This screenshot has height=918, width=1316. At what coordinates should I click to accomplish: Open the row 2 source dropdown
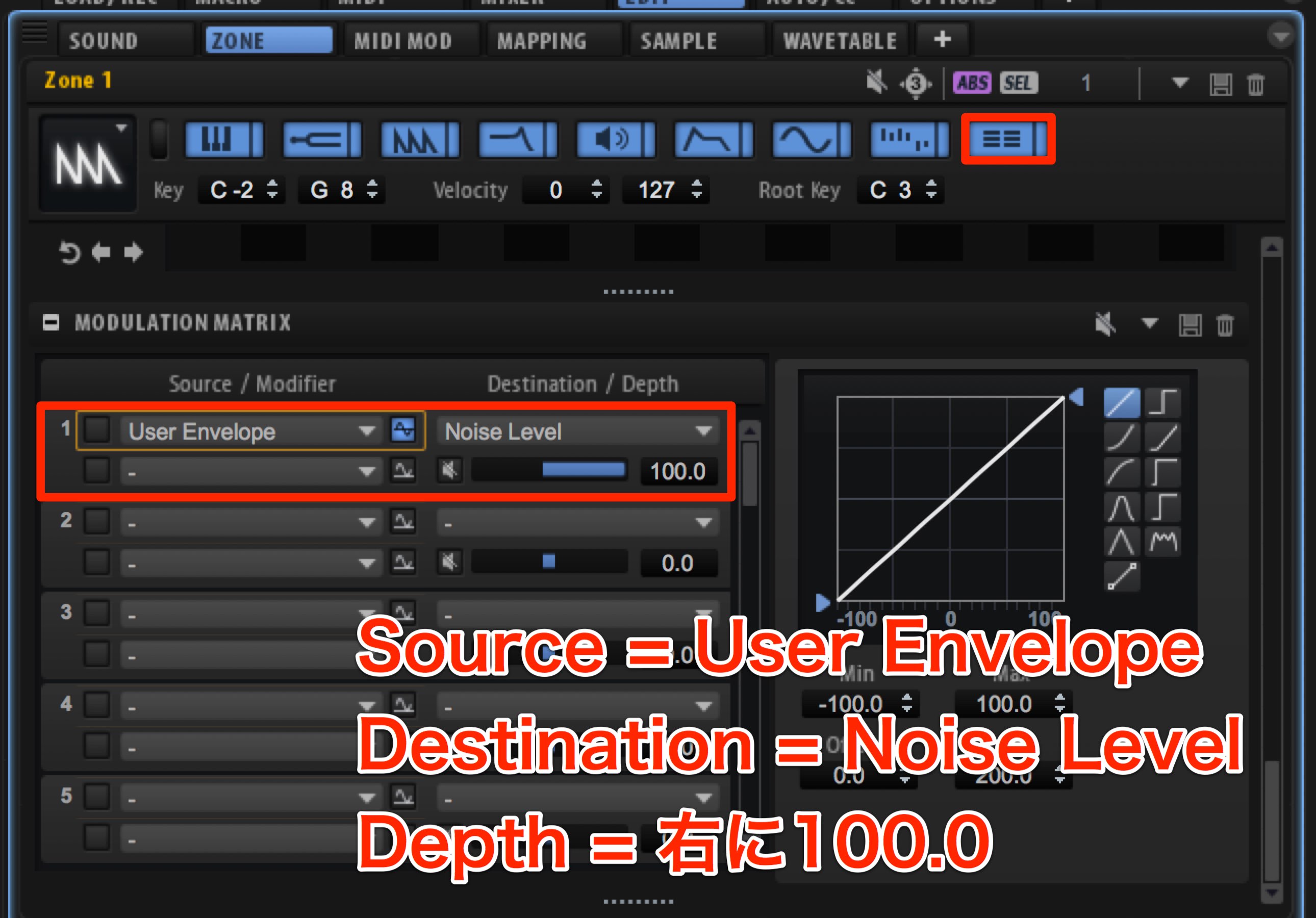coord(250,523)
